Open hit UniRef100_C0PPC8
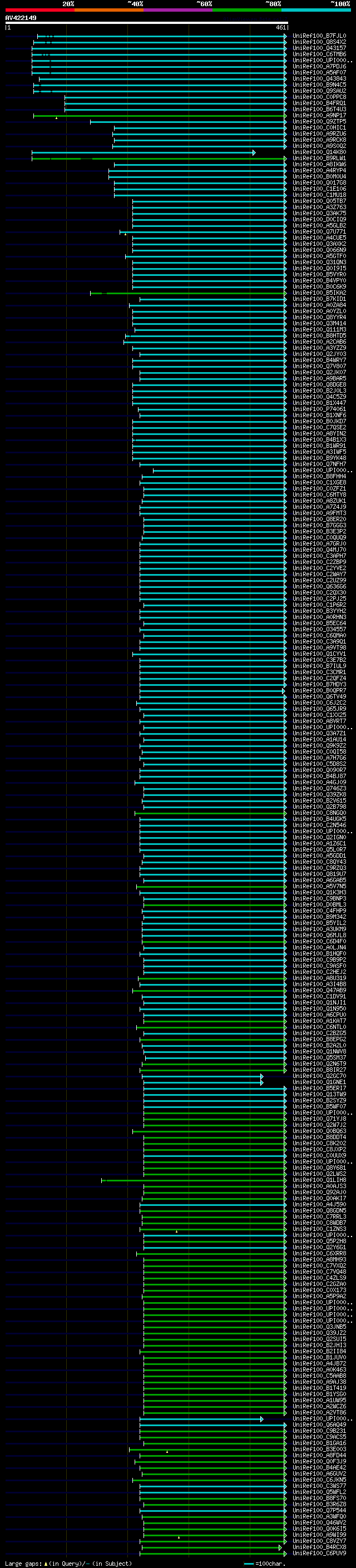 coord(319,97)
